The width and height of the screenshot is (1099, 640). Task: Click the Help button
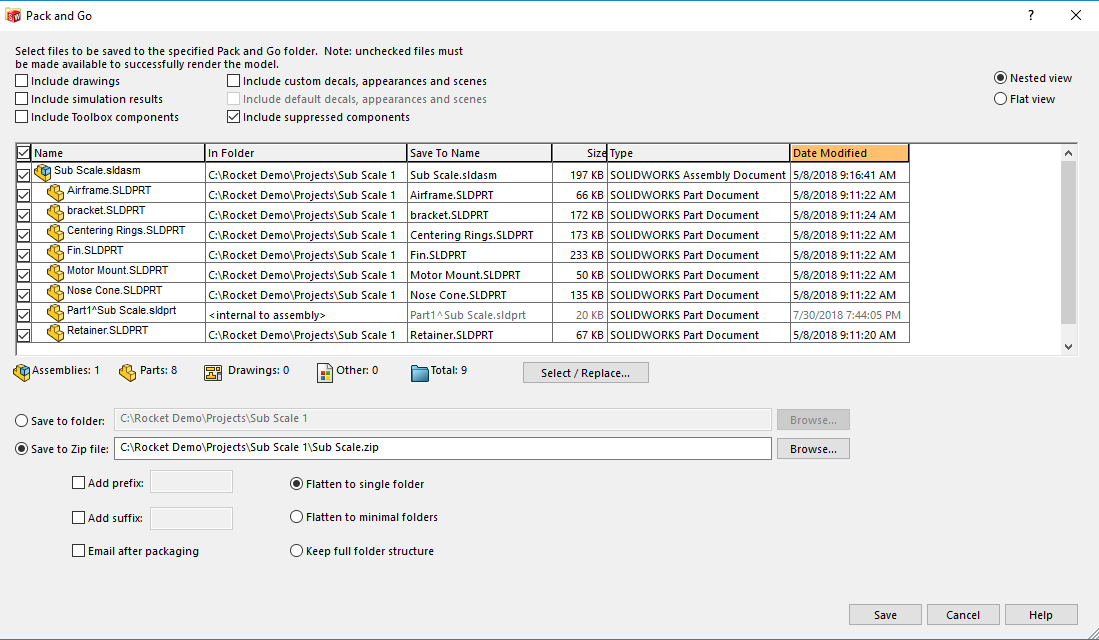point(1041,615)
